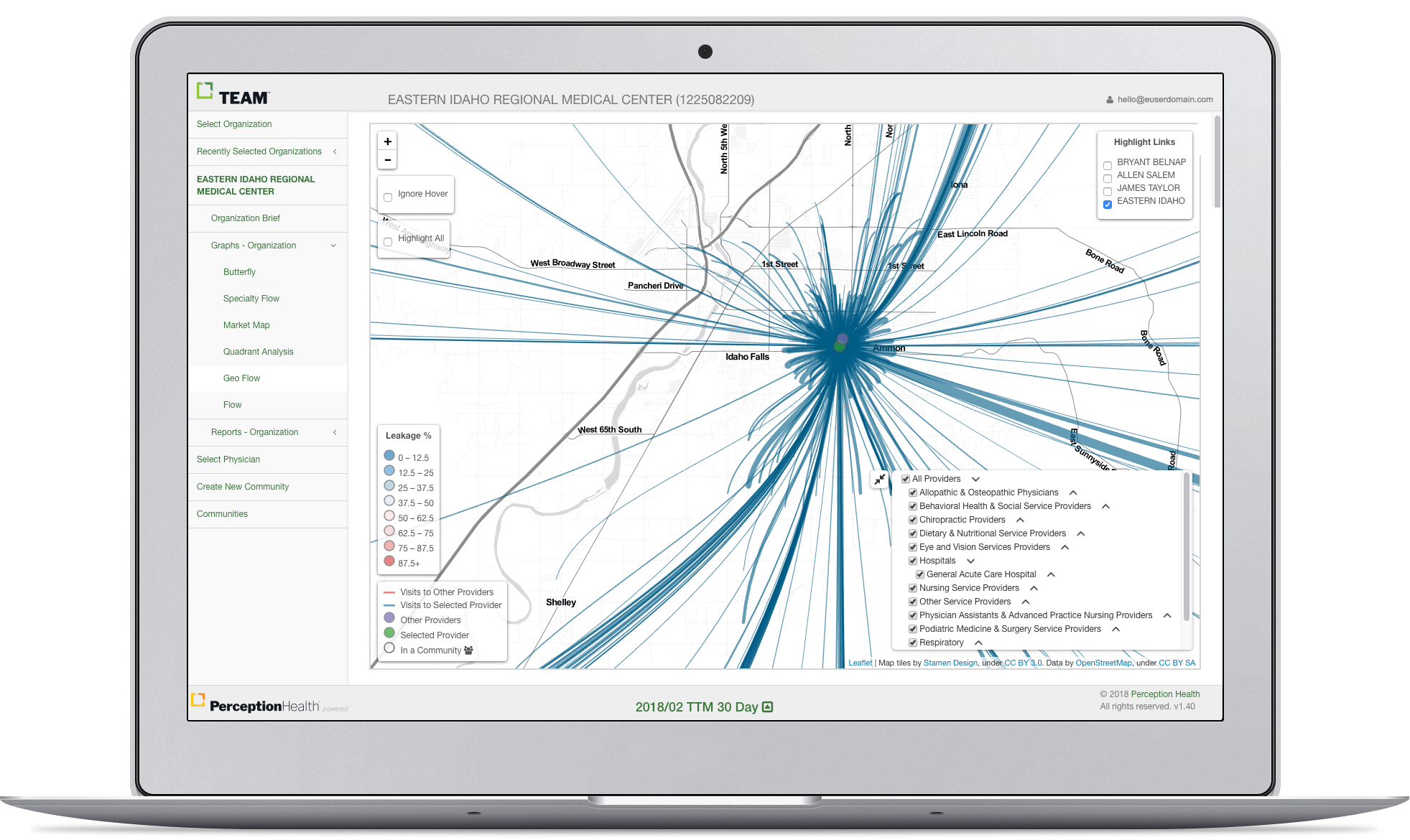Uncheck the All Providers checkbox
The image size is (1410, 840).
tap(906, 479)
